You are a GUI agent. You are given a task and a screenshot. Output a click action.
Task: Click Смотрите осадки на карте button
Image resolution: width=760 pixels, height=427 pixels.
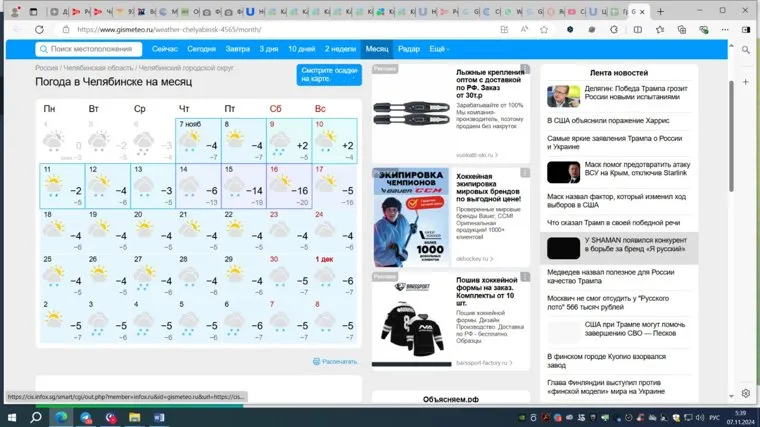(329, 76)
